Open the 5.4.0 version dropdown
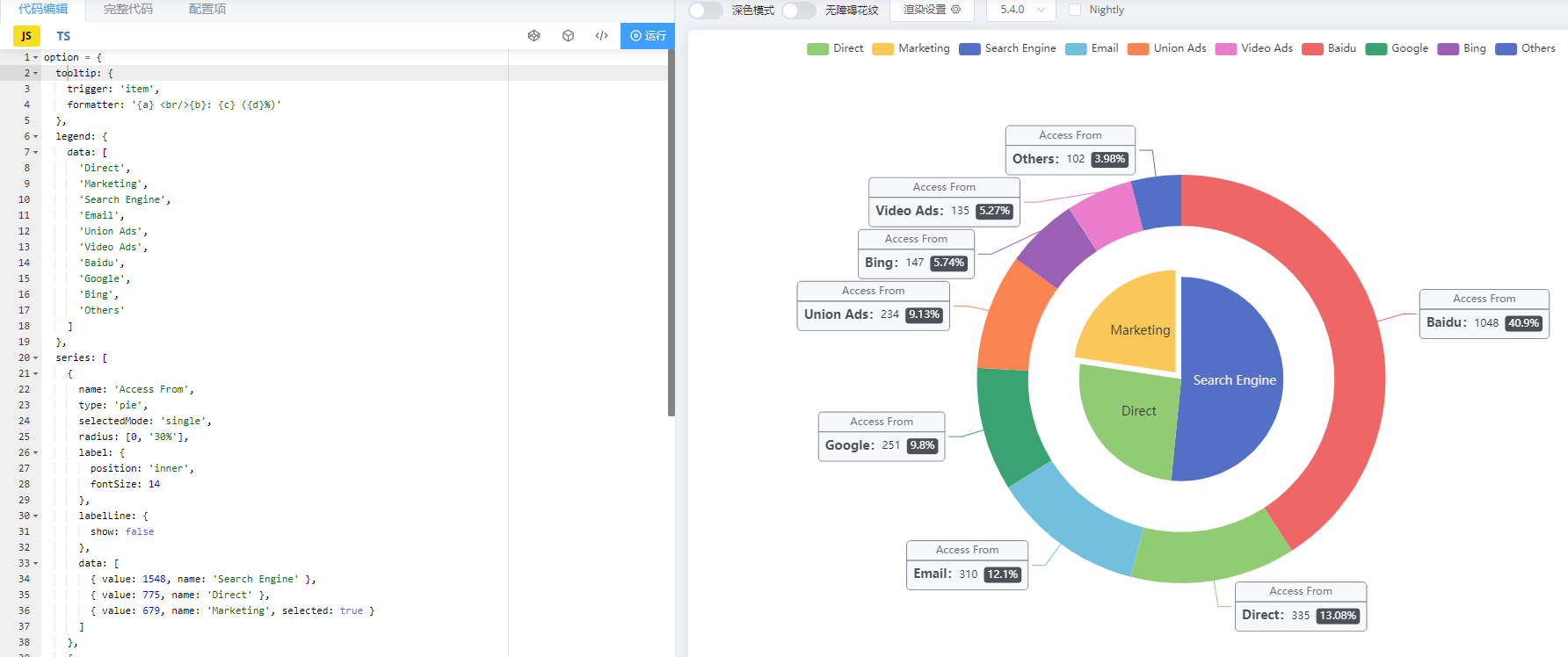Image resolution: width=1568 pixels, height=657 pixels. click(x=1022, y=10)
